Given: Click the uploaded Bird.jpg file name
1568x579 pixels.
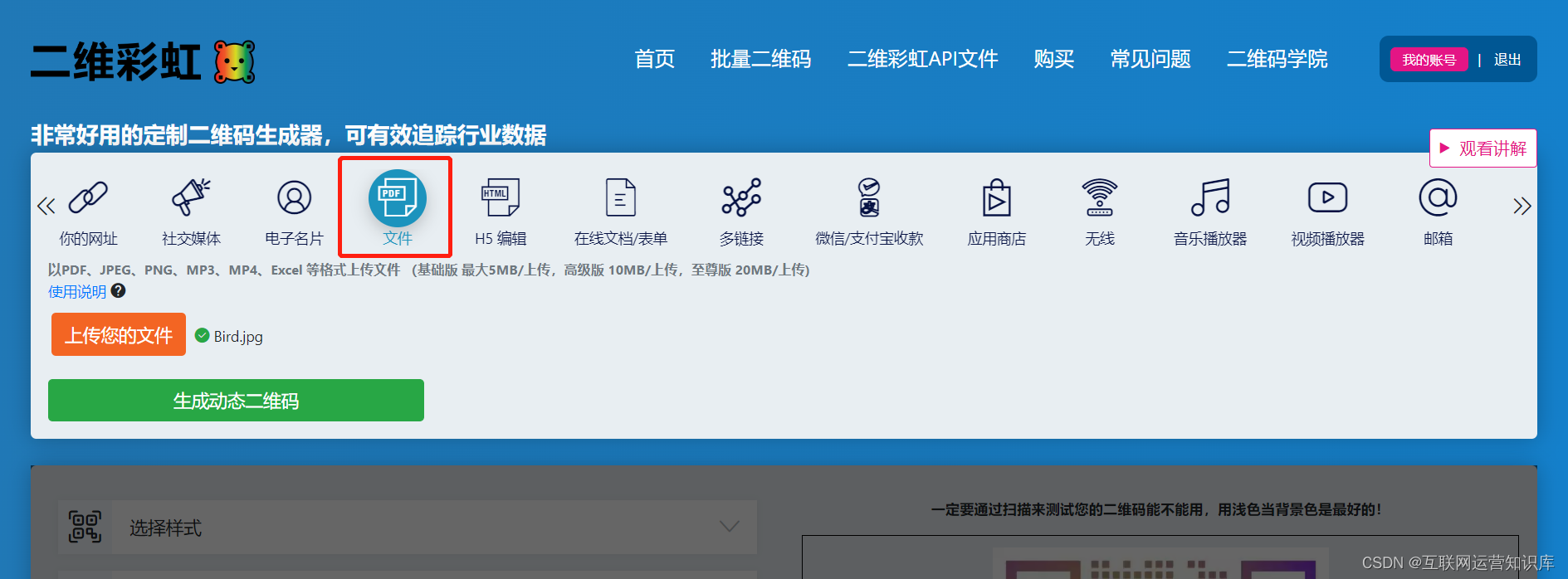Looking at the screenshot, I should pyautogui.click(x=238, y=336).
